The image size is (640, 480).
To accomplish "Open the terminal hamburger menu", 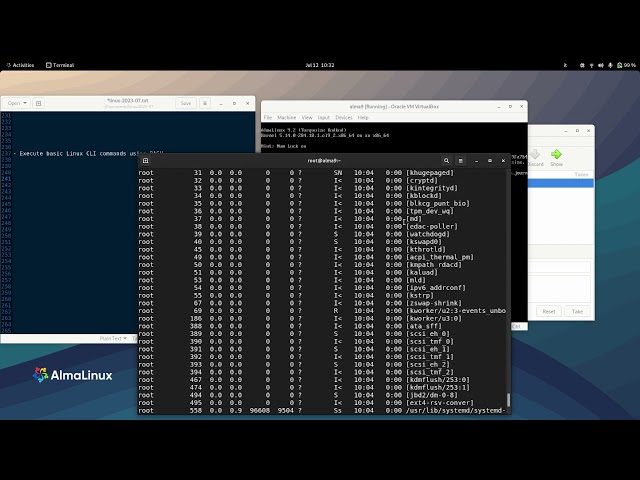I will [x=460, y=161].
